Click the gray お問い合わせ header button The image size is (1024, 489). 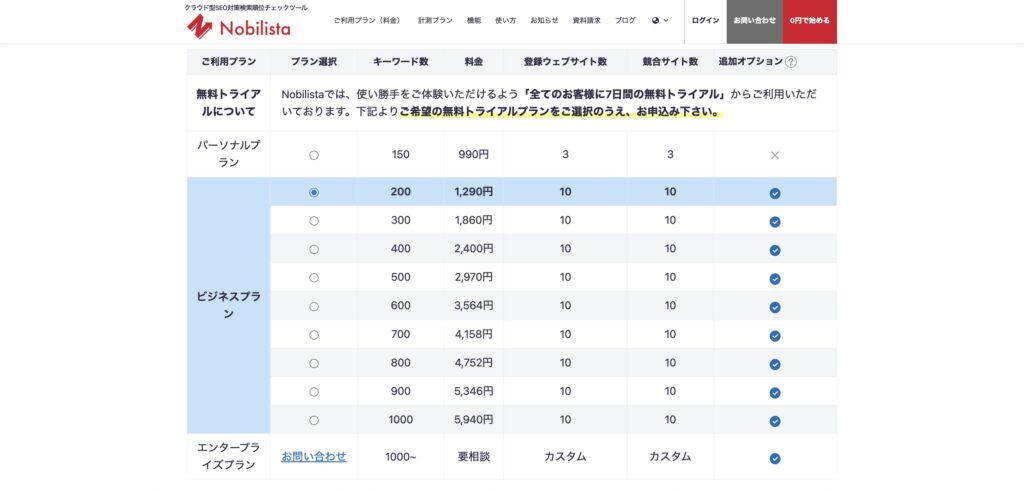coord(754,20)
